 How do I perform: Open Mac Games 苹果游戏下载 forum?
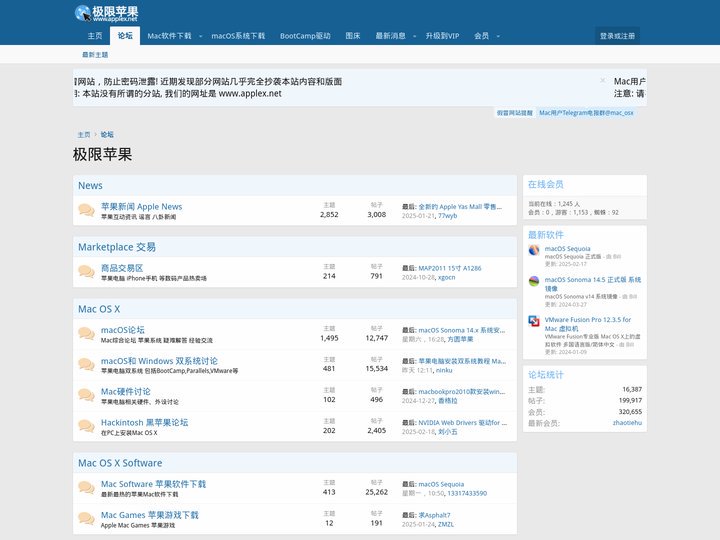pyautogui.click(x=150, y=515)
